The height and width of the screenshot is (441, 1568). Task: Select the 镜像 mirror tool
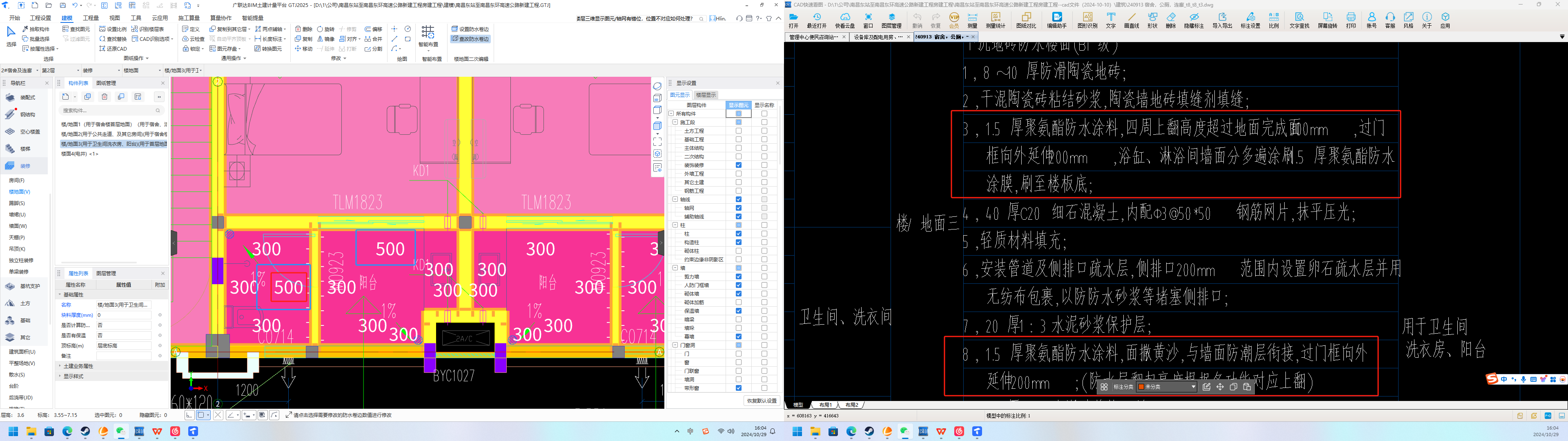tap(326, 39)
